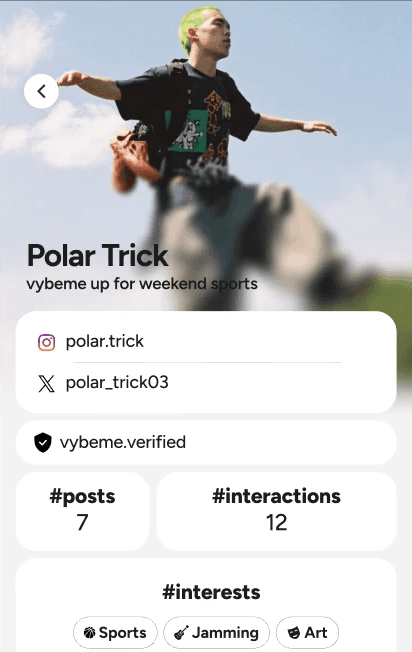Click the Polar Trick profile name

[x=97, y=255]
